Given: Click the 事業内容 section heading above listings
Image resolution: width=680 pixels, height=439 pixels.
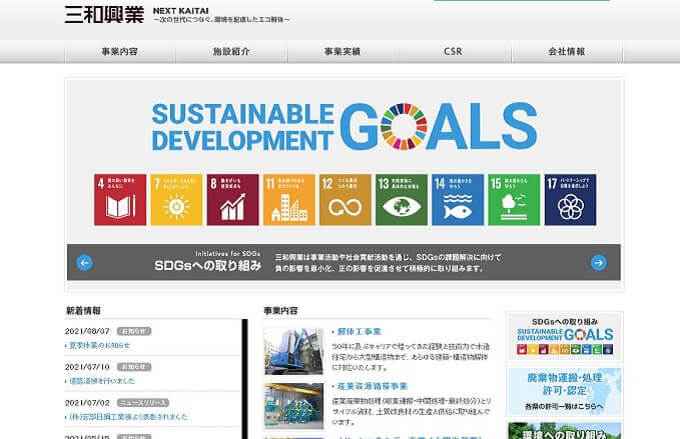Looking at the screenshot, I should tap(281, 311).
